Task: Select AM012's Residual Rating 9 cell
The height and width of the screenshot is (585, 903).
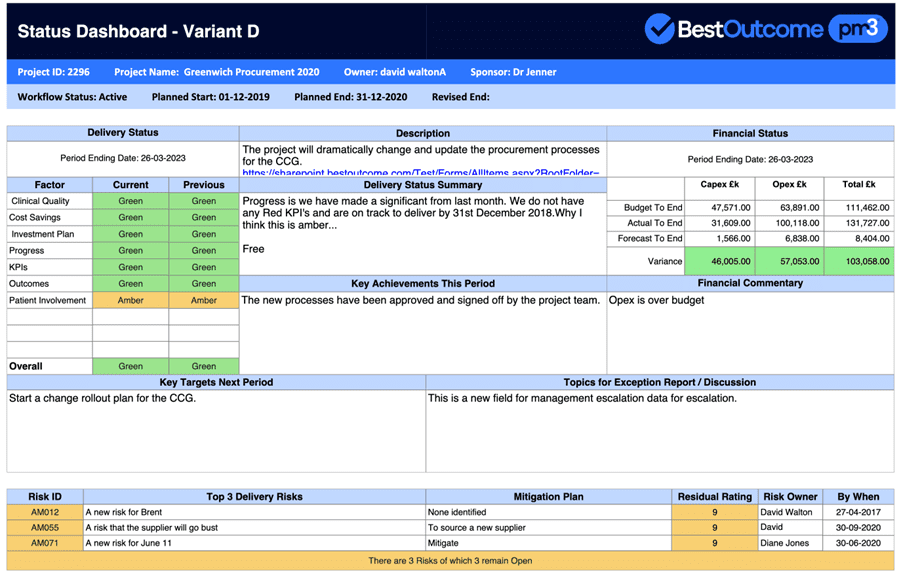Action: click(x=715, y=512)
